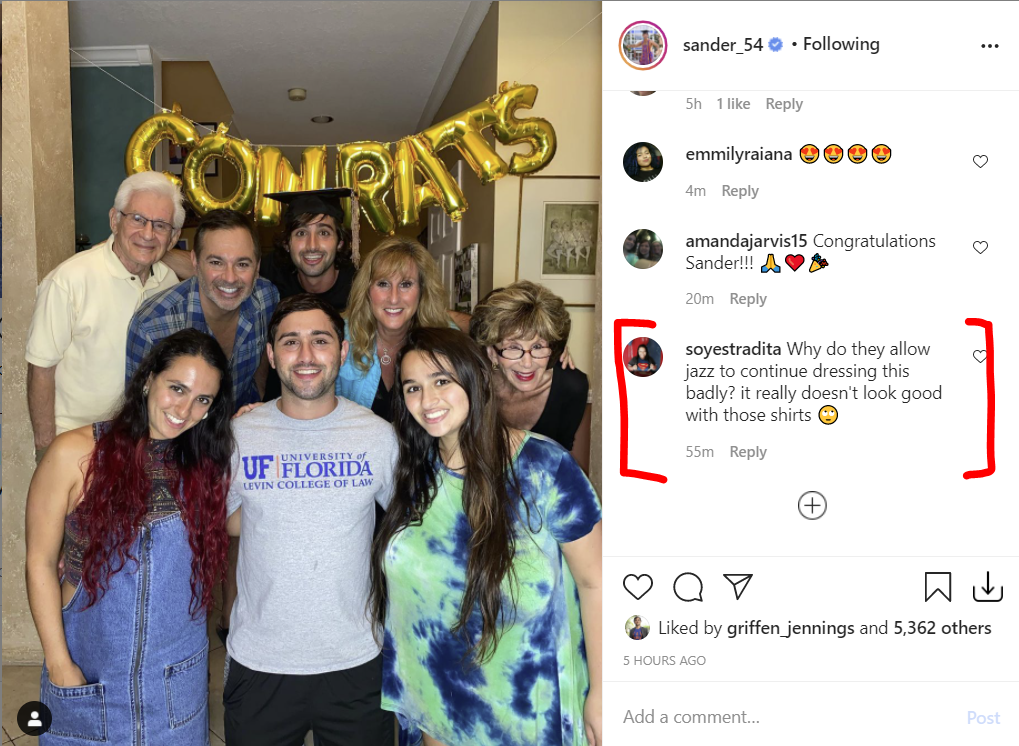
Task: Click the Post comment button
Action: pos(983,717)
